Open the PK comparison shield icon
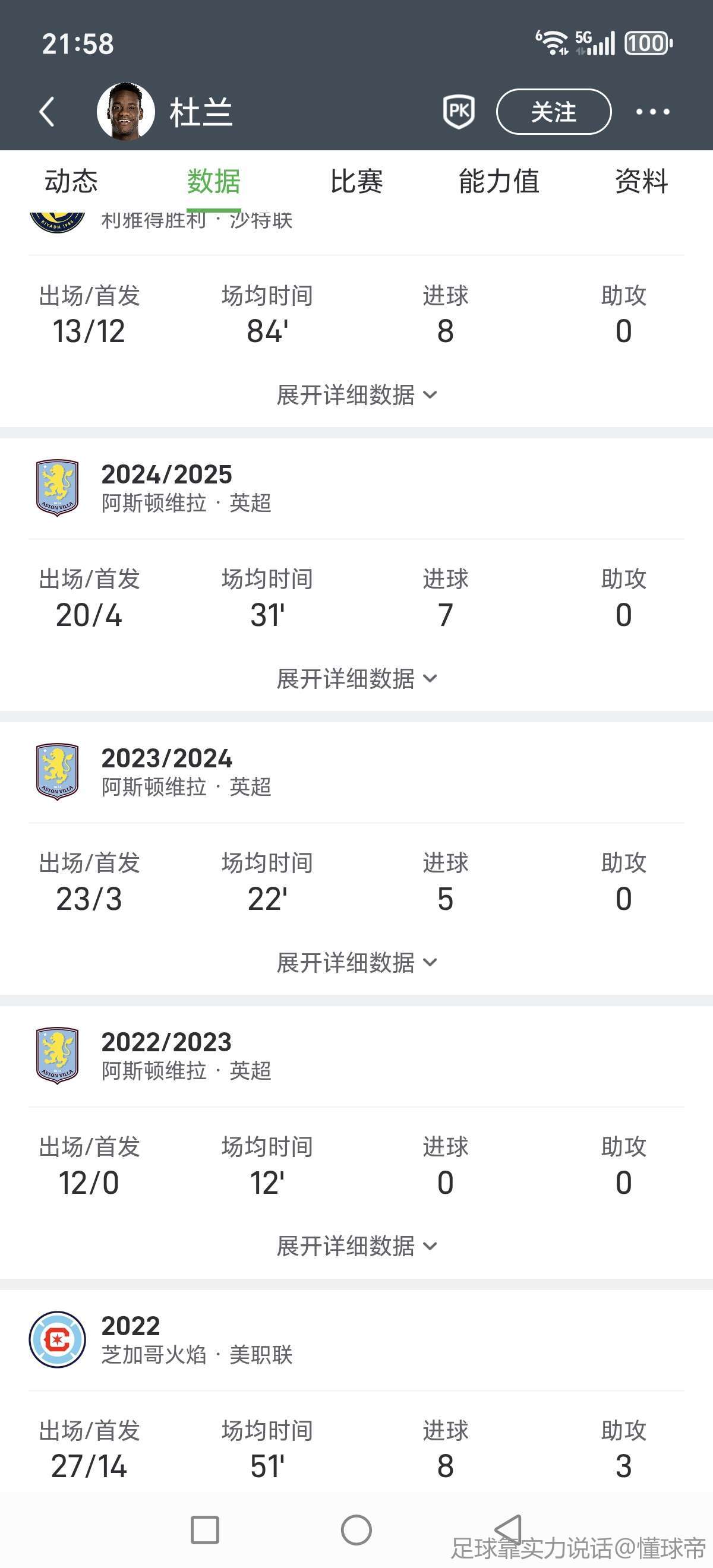713x1568 pixels. (459, 112)
